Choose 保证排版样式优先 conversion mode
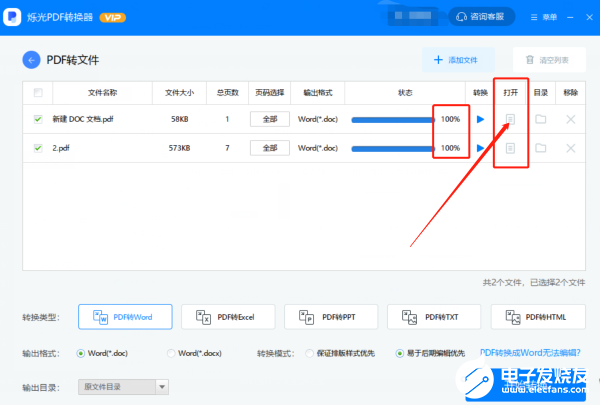The image size is (600, 405). (x=309, y=353)
